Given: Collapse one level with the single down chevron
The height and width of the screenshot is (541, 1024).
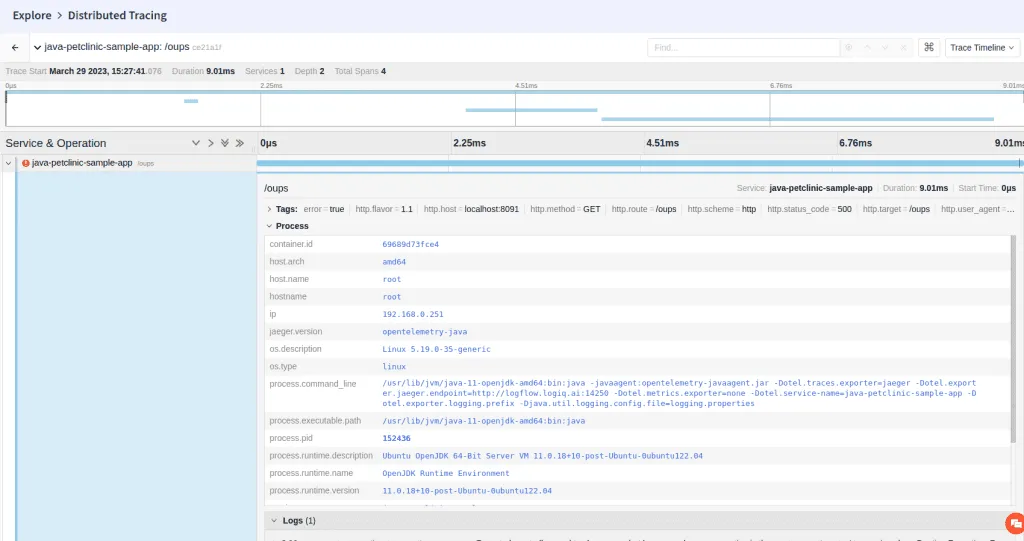Looking at the screenshot, I should [196, 143].
